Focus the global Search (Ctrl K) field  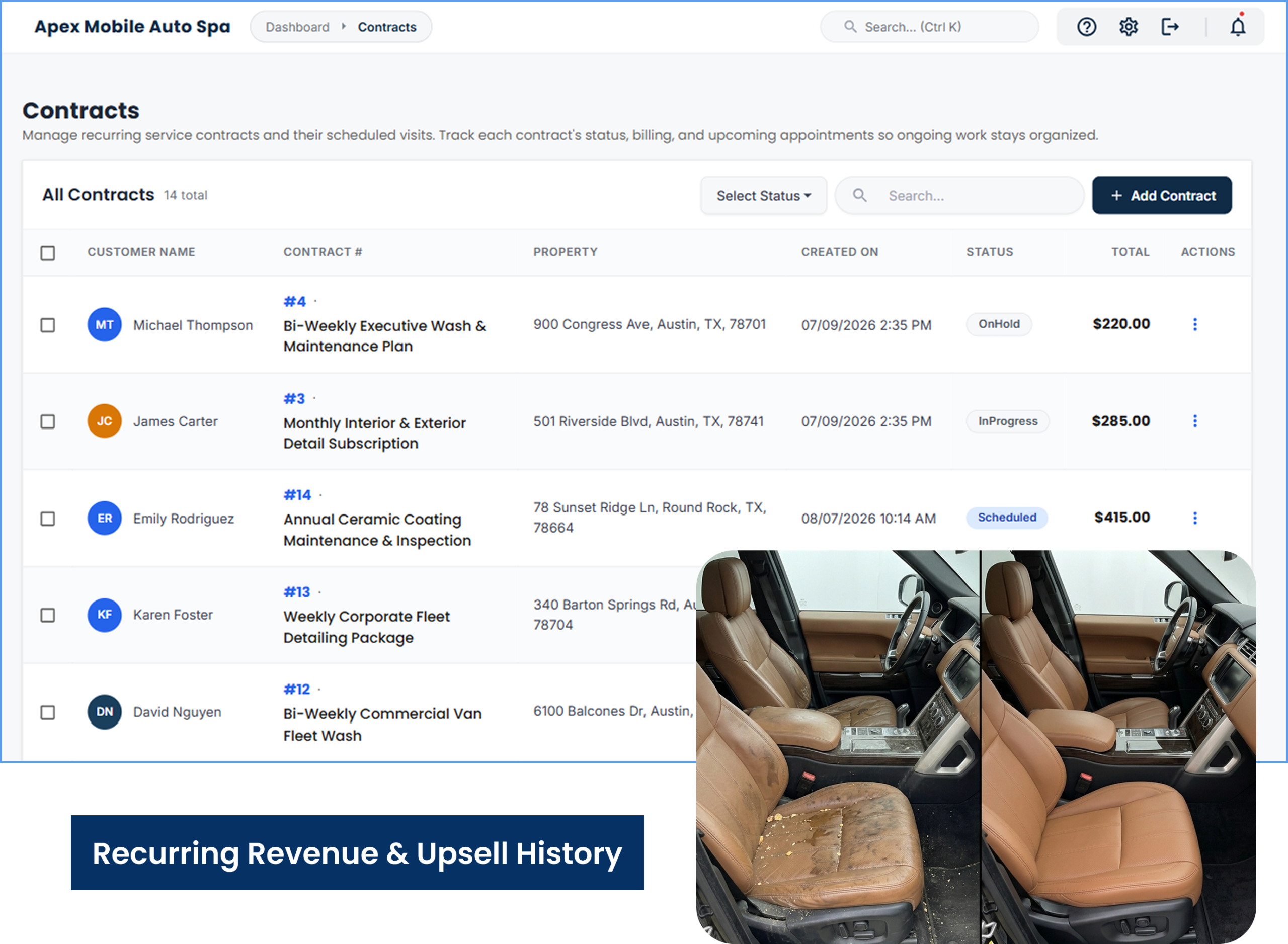pos(930,27)
